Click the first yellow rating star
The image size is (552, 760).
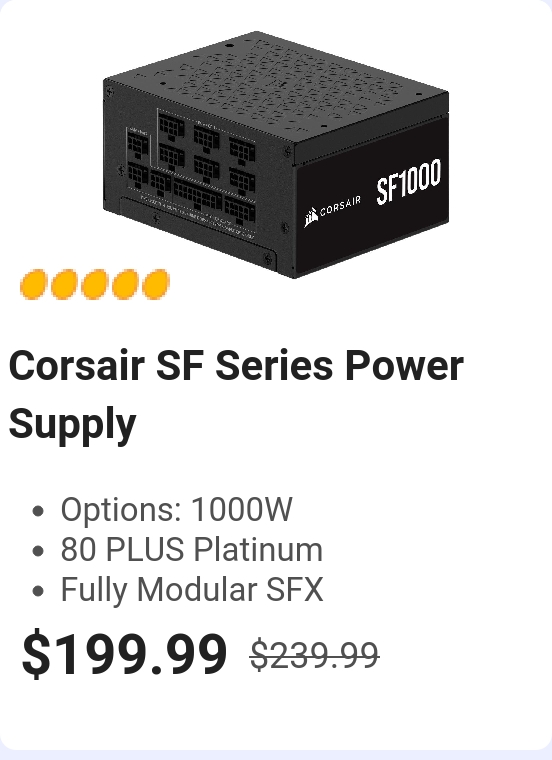[x=33, y=285]
